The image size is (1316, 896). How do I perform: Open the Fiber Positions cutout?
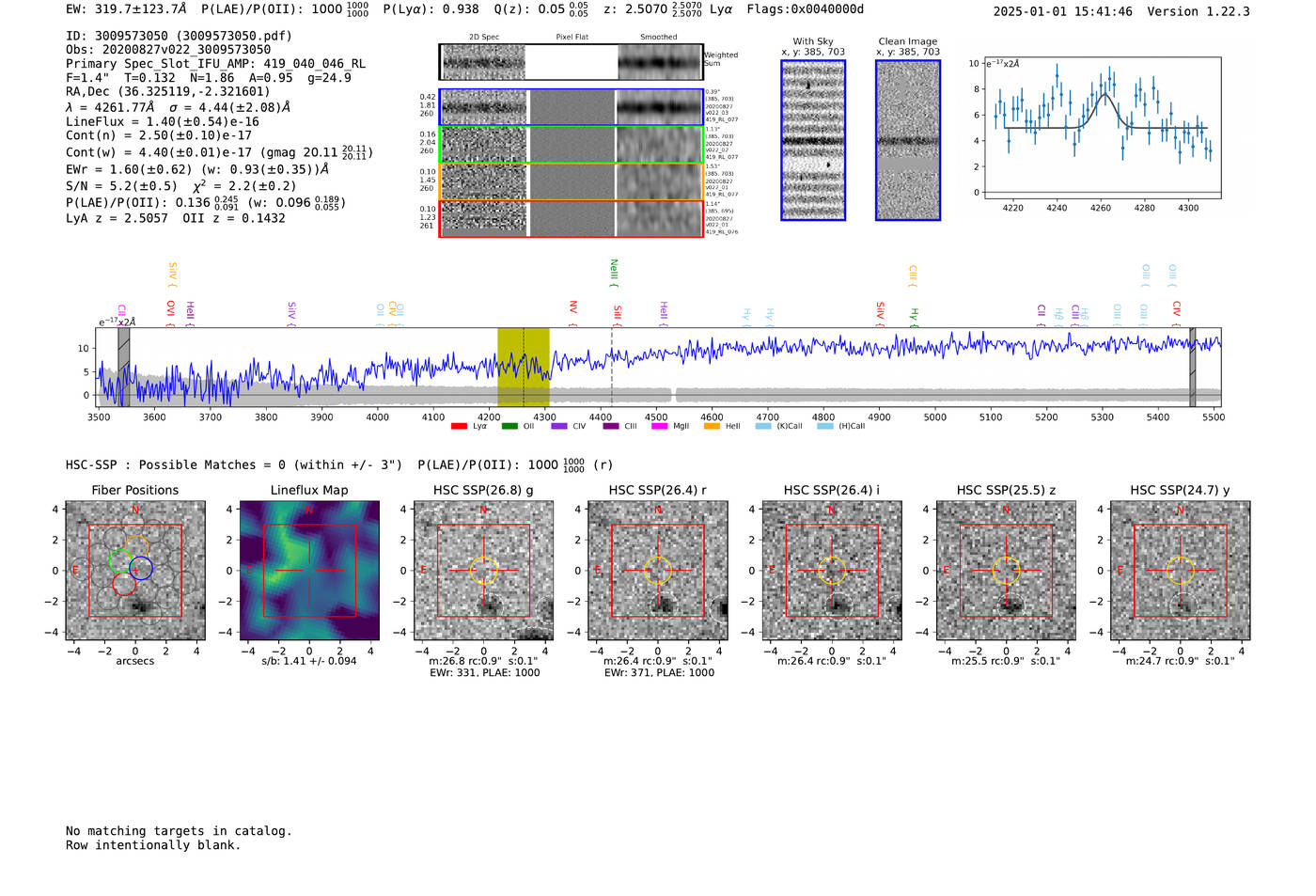(135, 571)
